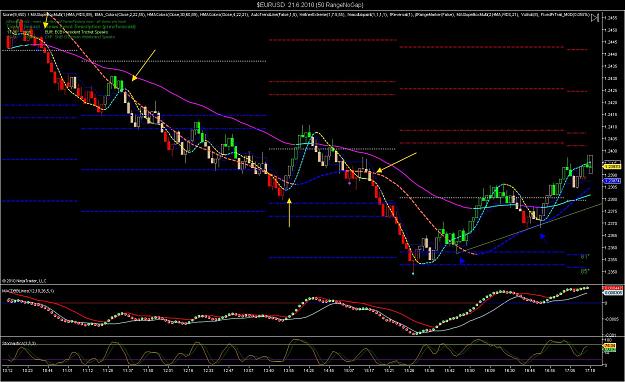The height and width of the screenshot is (382, 625).
Task: Click the blue price marker on axis
Action: click(x=612, y=181)
